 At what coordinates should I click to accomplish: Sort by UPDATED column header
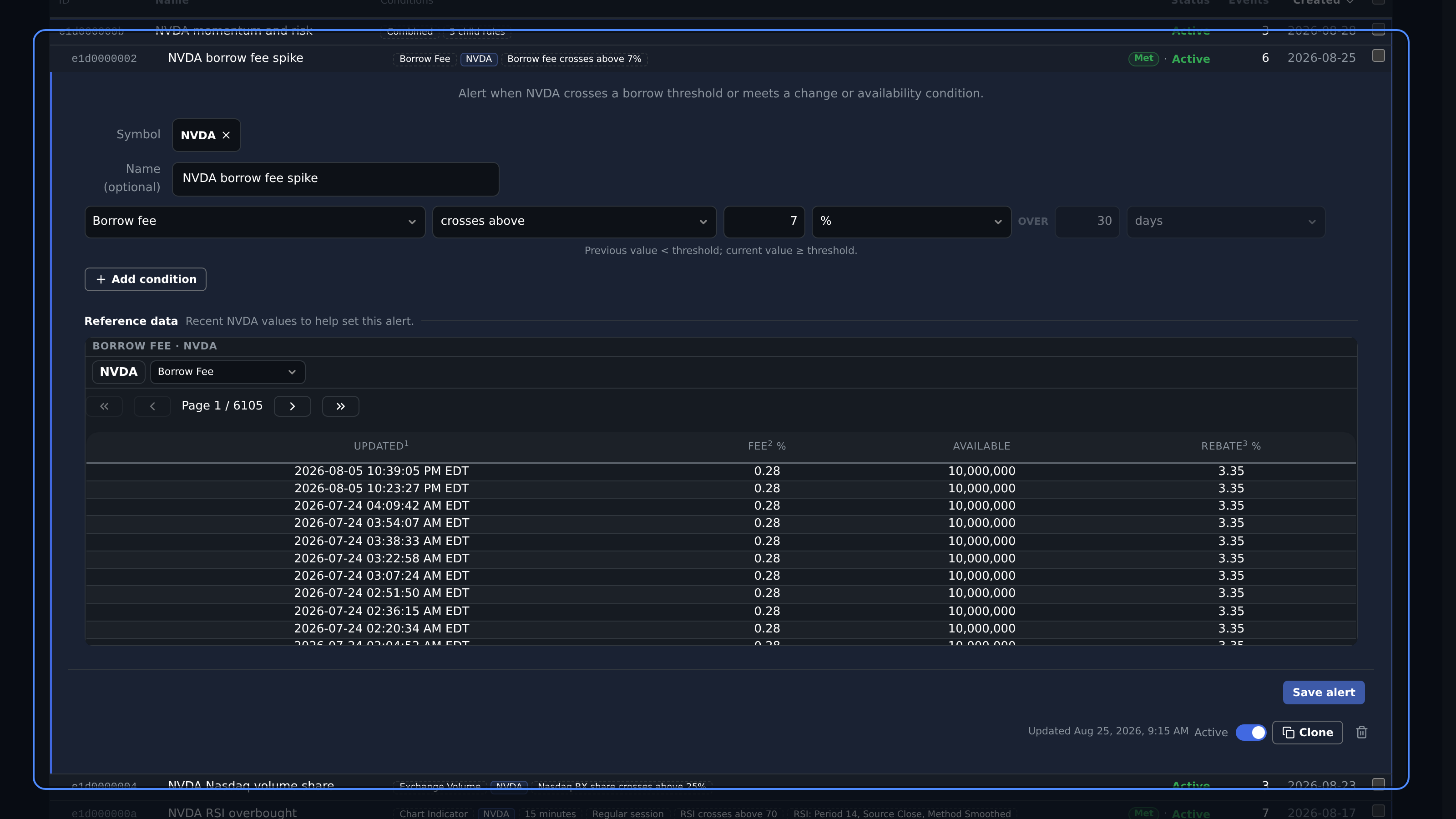pyautogui.click(x=381, y=446)
